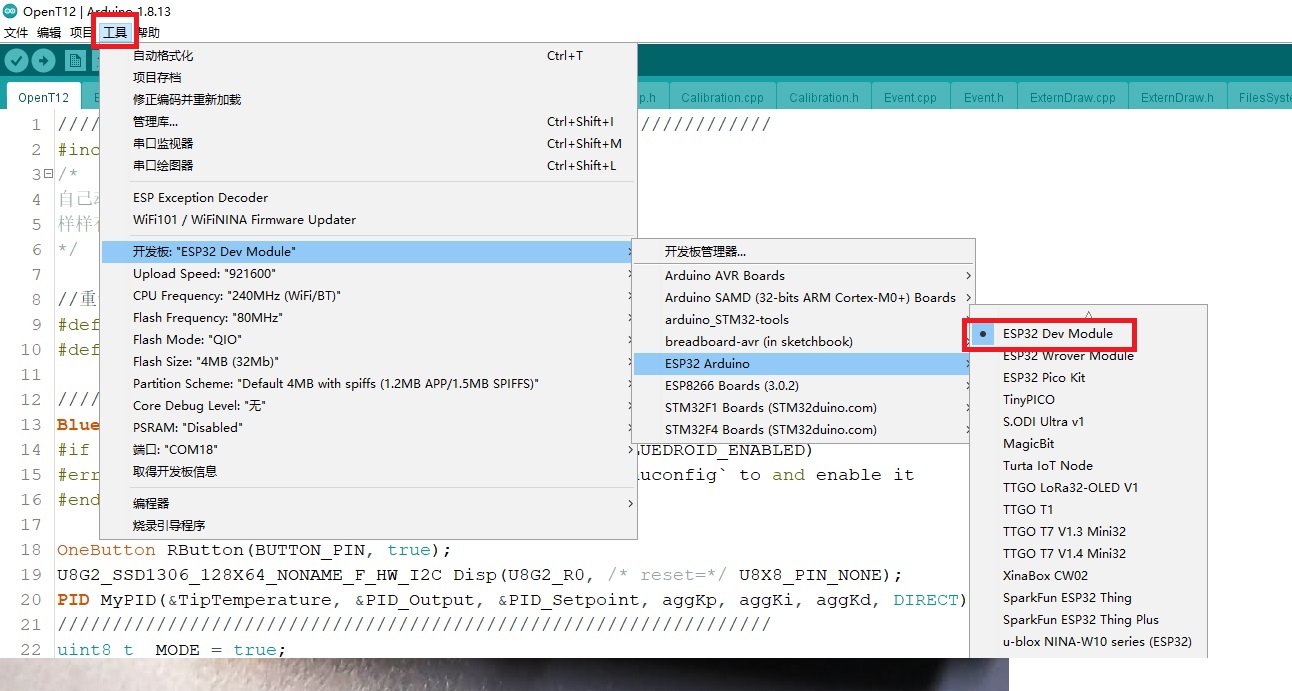This screenshot has height=691, width=1292.
Task: Switch to the Event.h tab
Action: (983, 97)
